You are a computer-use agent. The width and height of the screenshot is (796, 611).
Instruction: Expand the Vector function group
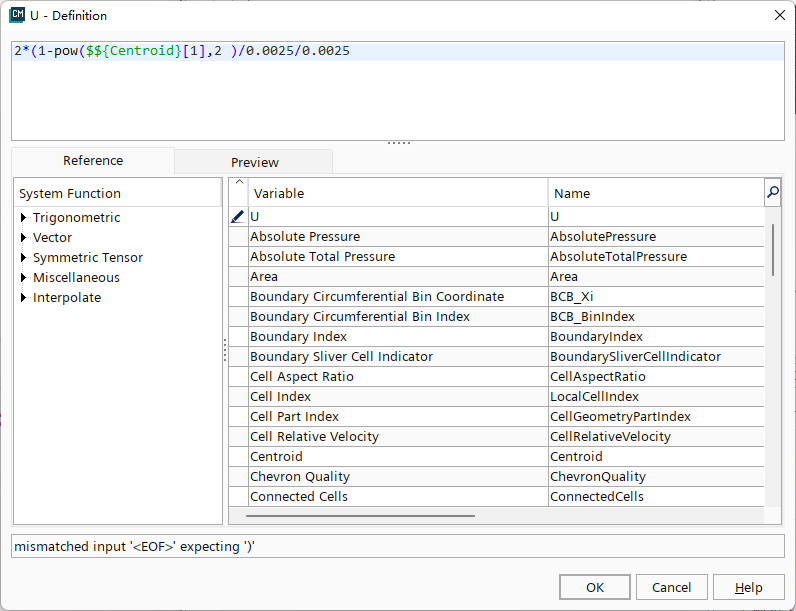tap(23, 238)
